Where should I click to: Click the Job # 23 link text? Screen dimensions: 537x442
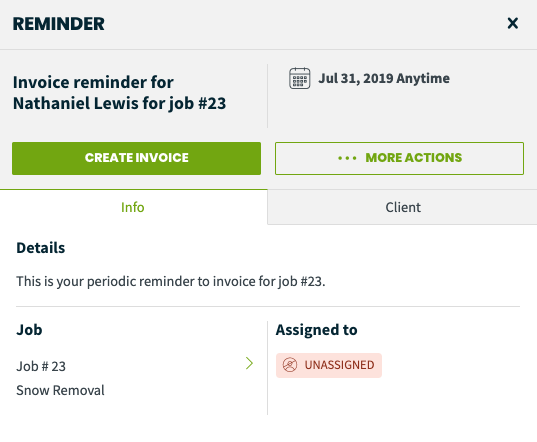[x=41, y=366]
